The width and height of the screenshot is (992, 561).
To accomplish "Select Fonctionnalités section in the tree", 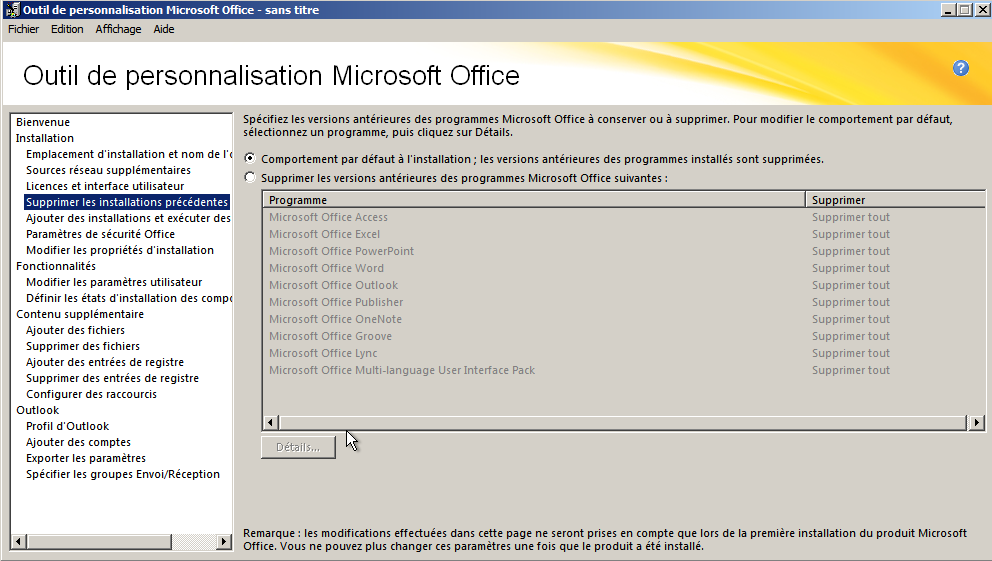I will coord(56,266).
